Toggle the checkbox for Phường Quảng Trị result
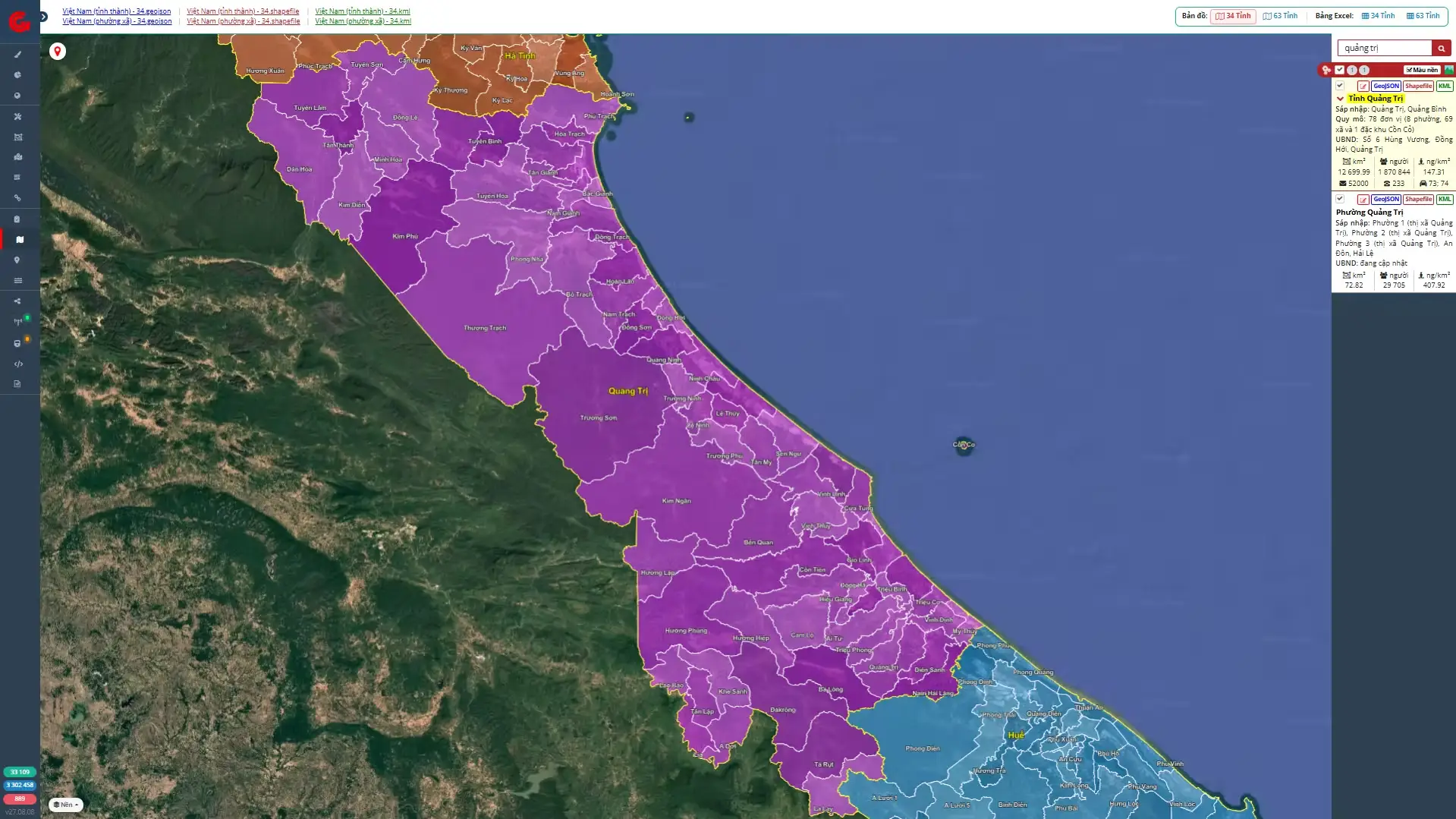Viewport: 1456px width, 819px height. [1339, 199]
